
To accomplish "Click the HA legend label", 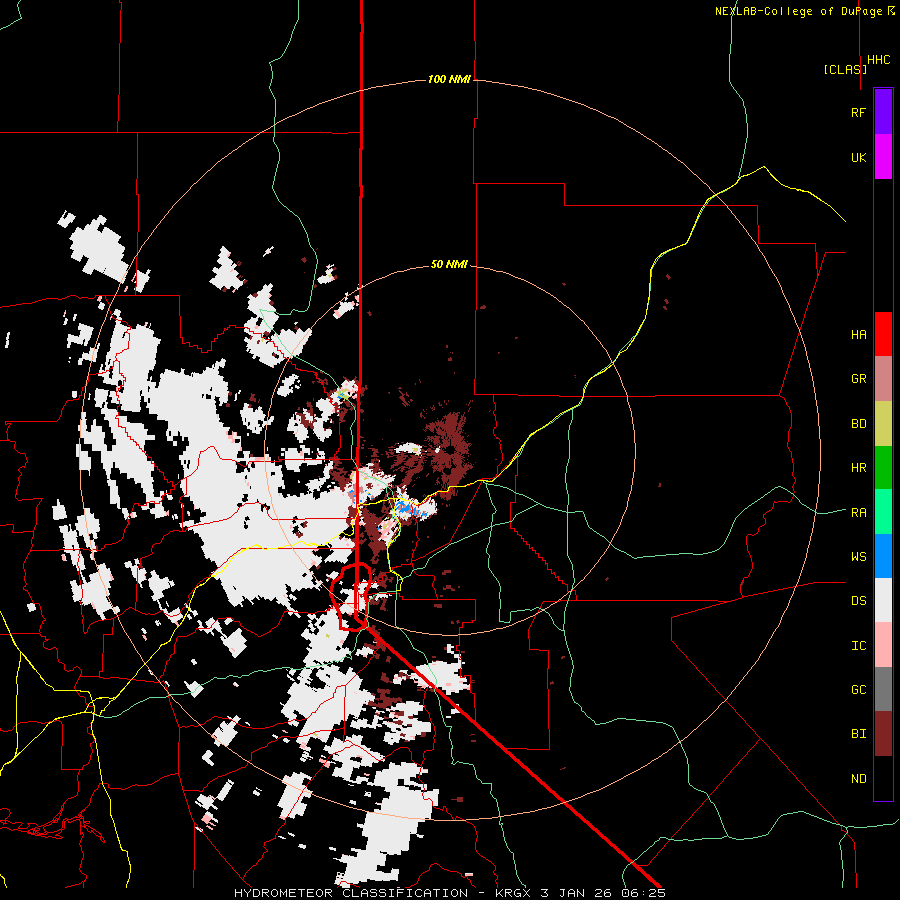I will click(858, 335).
